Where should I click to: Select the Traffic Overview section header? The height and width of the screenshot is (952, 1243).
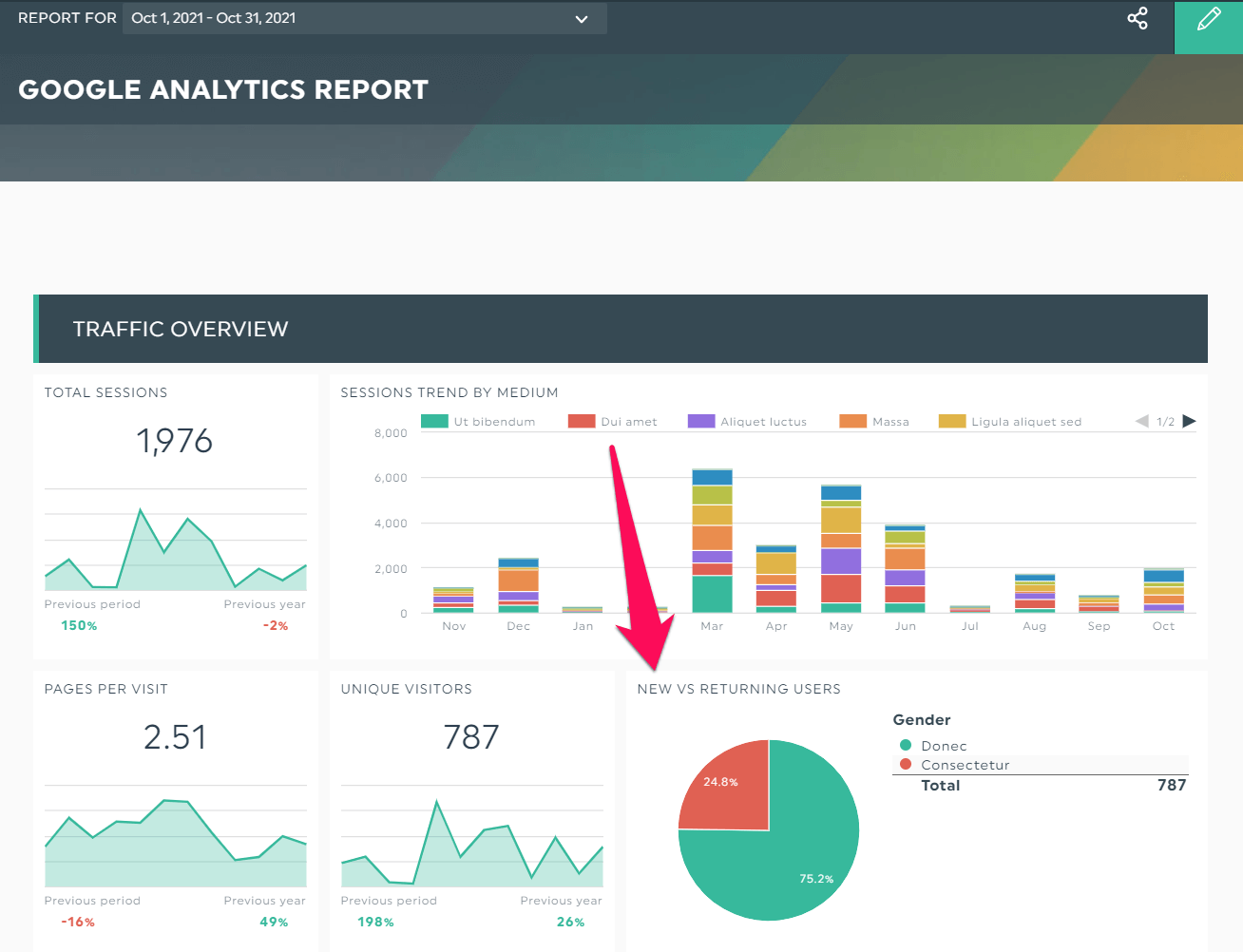pos(621,329)
